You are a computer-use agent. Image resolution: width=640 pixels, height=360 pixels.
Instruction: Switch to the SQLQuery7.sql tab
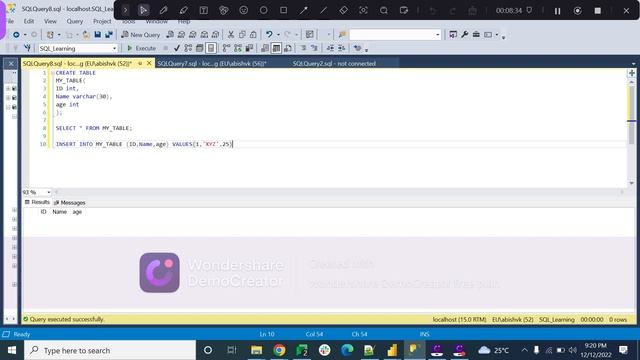click(x=212, y=64)
